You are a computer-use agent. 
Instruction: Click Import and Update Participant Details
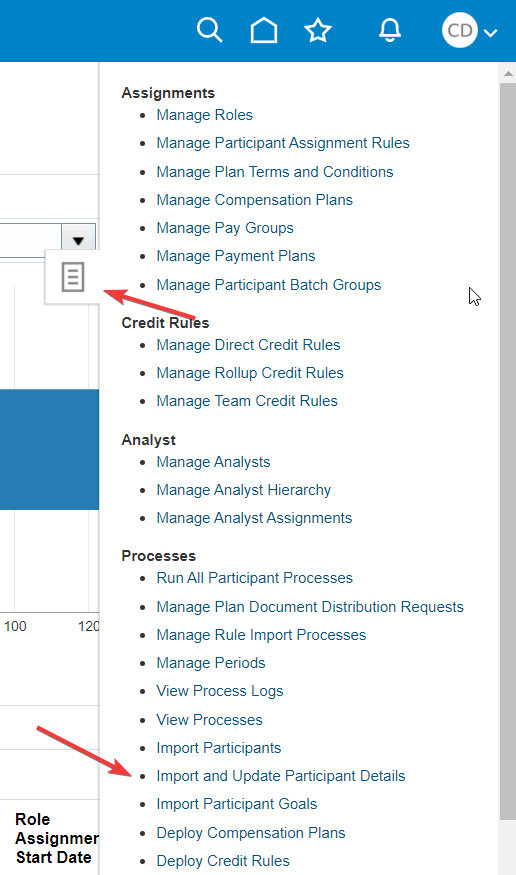[281, 776]
